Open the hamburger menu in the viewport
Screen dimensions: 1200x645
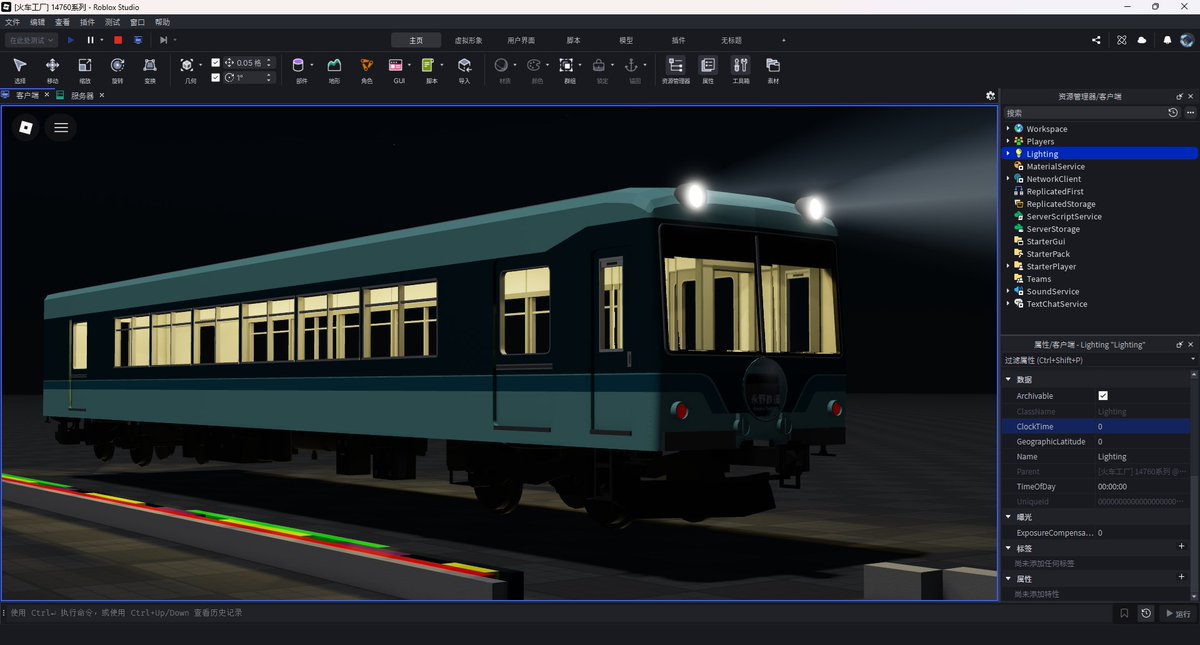coord(61,127)
